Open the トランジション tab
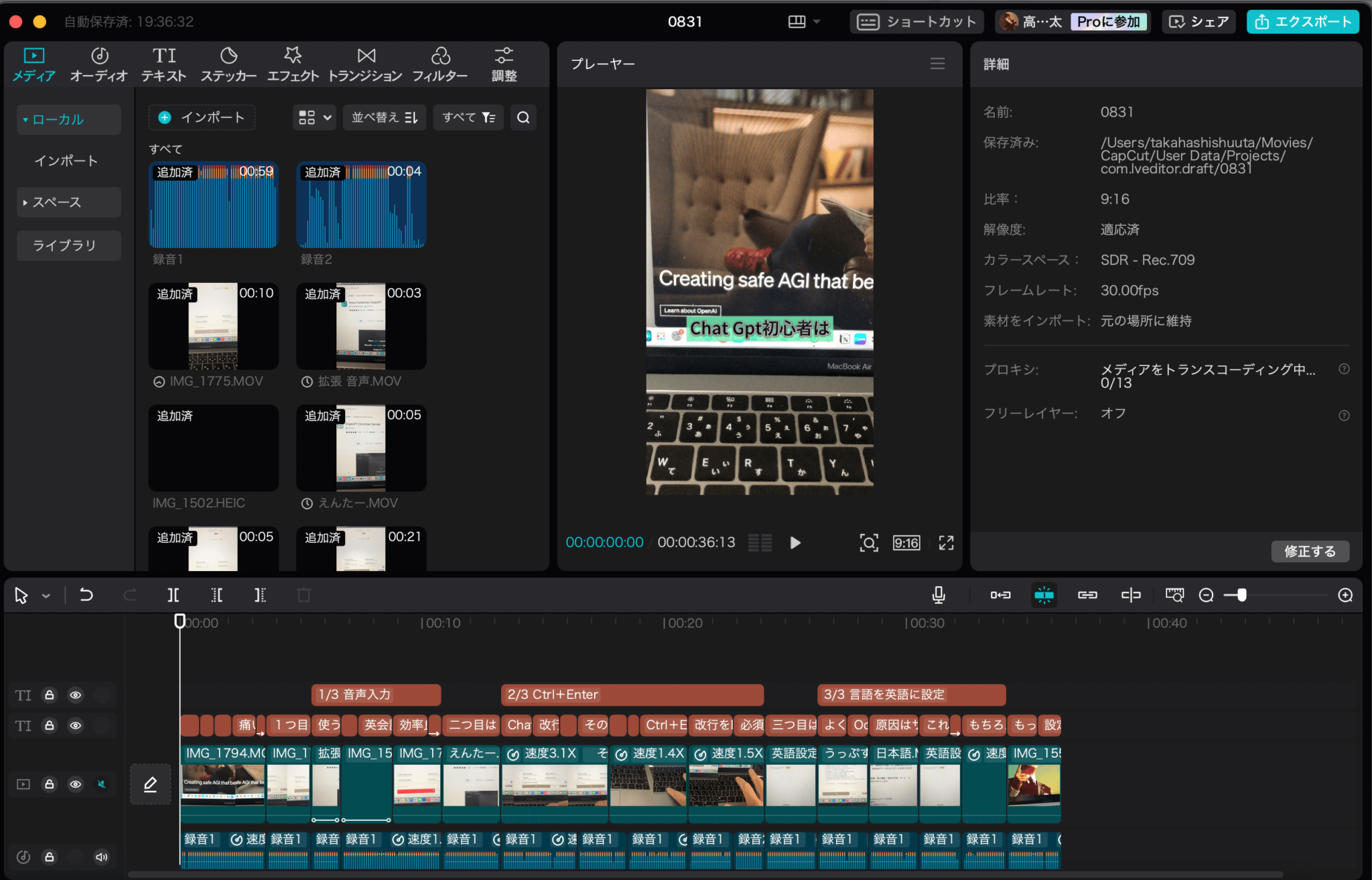The image size is (1372, 880). (365, 64)
